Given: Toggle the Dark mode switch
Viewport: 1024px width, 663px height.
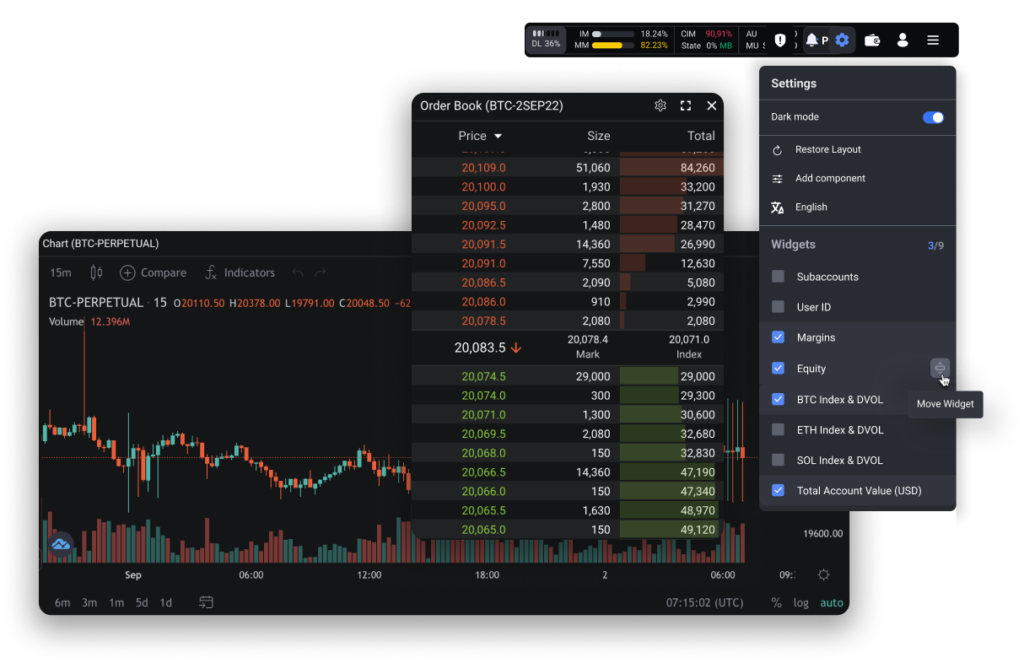Looking at the screenshot, I should tap(932, 117).
